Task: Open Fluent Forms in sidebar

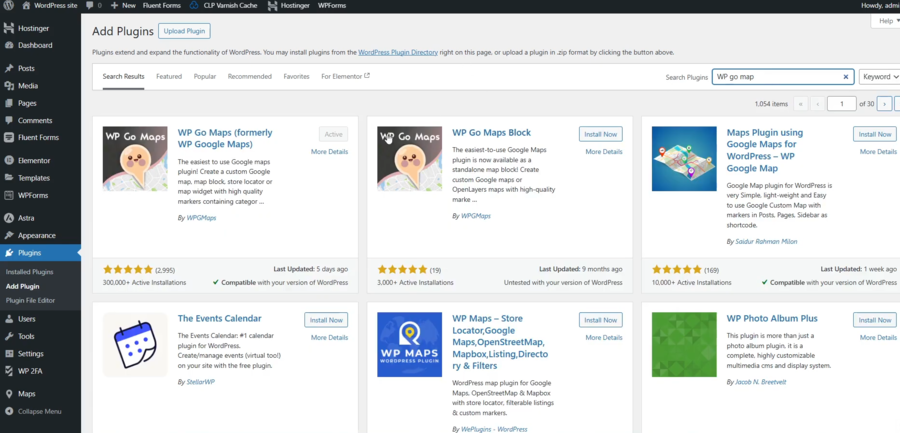Action: [40, 137]
